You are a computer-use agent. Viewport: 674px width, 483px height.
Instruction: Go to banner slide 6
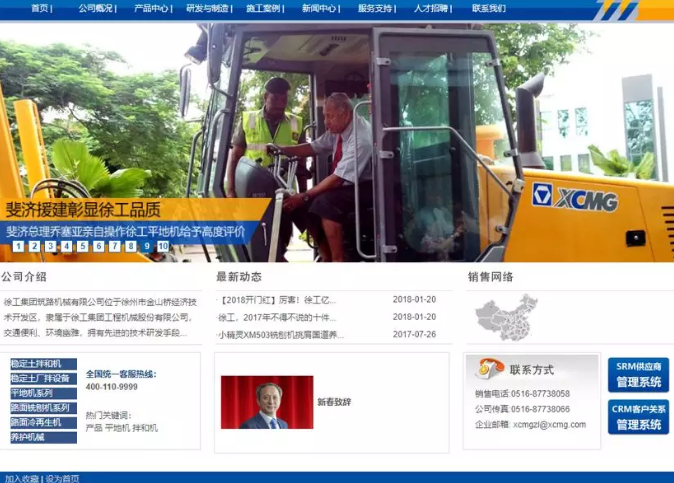tap(98, 246)
